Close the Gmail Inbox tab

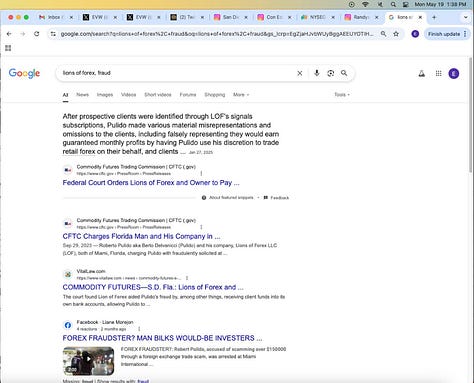(x=71, y=17)
